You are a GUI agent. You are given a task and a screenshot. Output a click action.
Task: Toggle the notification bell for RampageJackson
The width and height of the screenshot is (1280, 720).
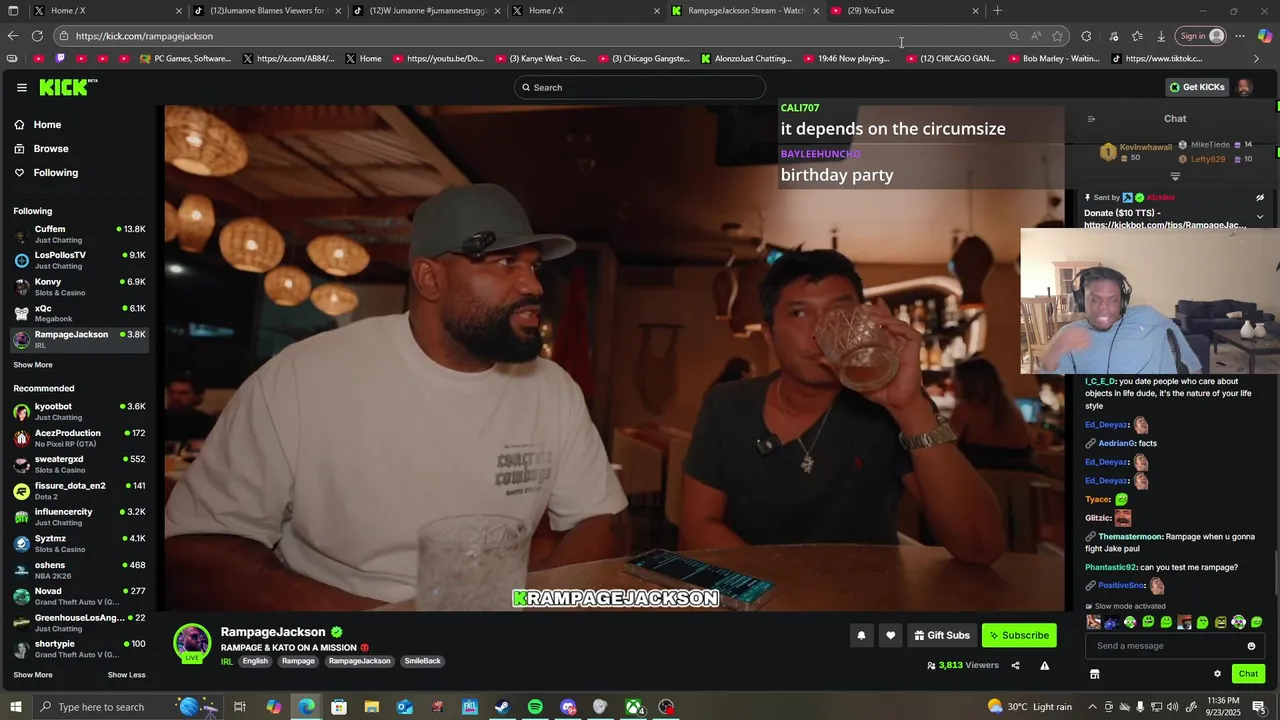(x=861, y=635)
